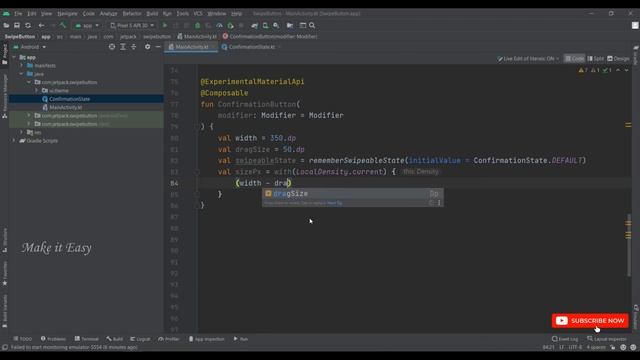Image resolution: width=640 pixels, height=360 pixels.
Task: Click the Make Project hammer icon
Action: coord(62,25)
